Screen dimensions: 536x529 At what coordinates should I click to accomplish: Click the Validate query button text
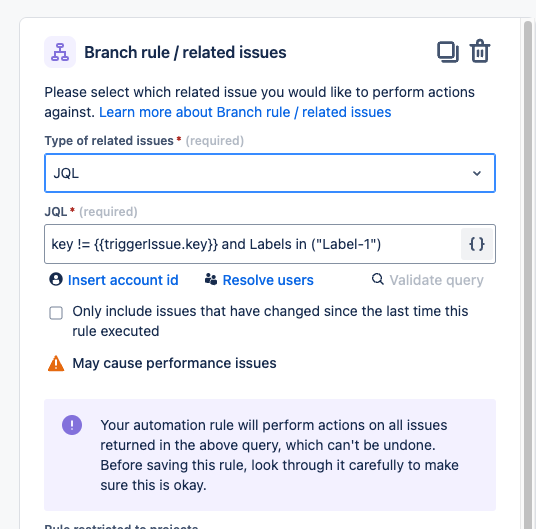point(437,280)
